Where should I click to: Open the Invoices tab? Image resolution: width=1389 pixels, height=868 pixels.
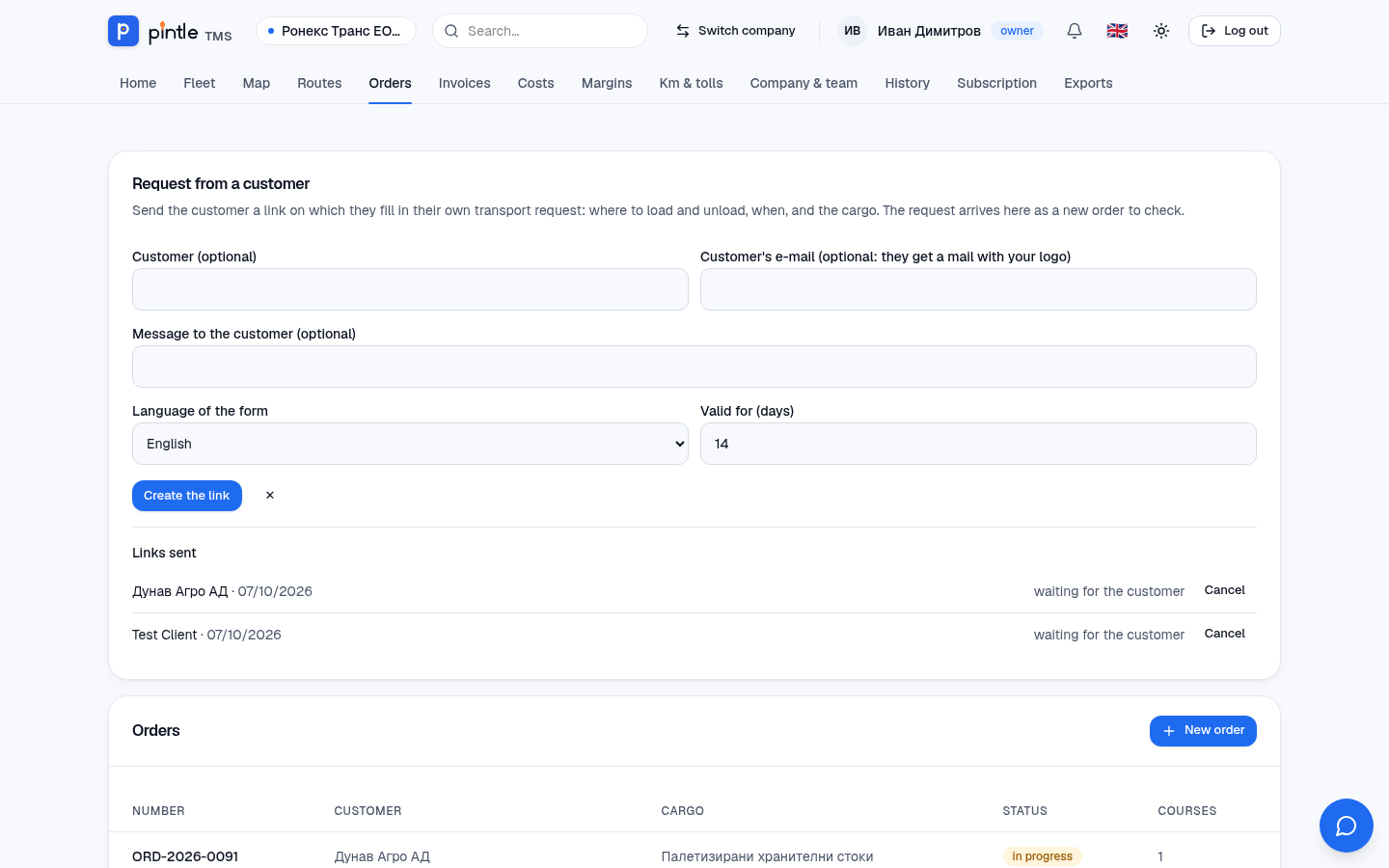click(465, 83)
